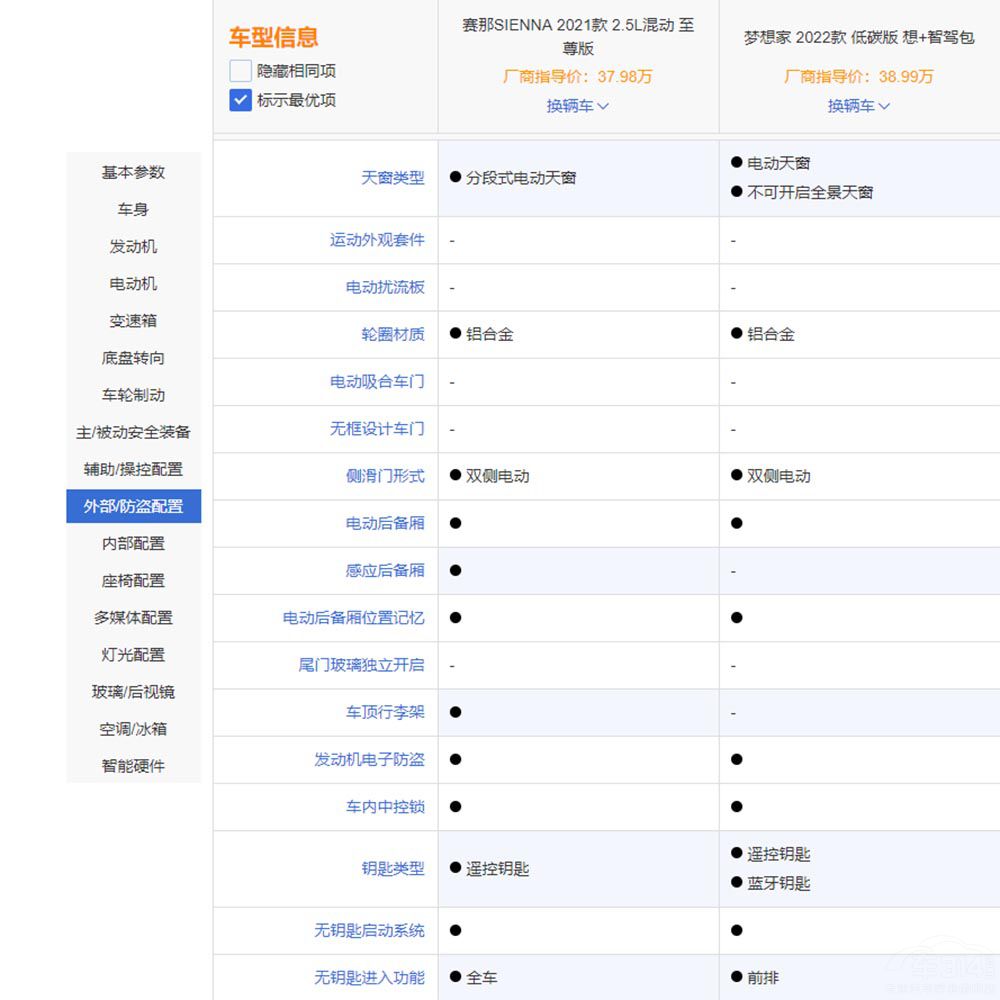Select the 多媒体配置 category
This screenshot has height=1000, width=1000.
(x=133, y=617)
